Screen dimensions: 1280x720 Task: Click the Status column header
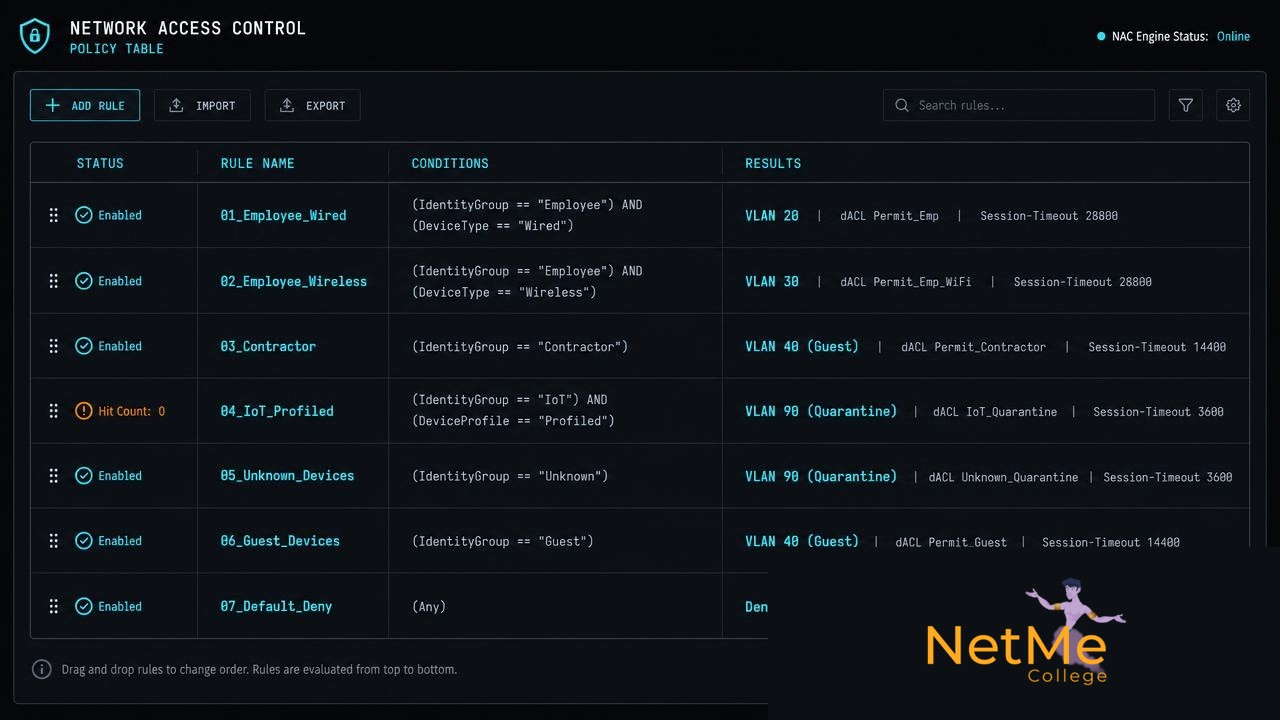click(100, 163)
